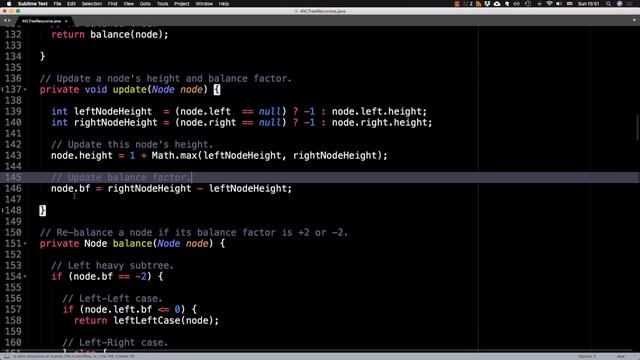The height and width of the screenshot is (360, 640).
Task: Open the Selection menu
Action: (x=91, y=4)
